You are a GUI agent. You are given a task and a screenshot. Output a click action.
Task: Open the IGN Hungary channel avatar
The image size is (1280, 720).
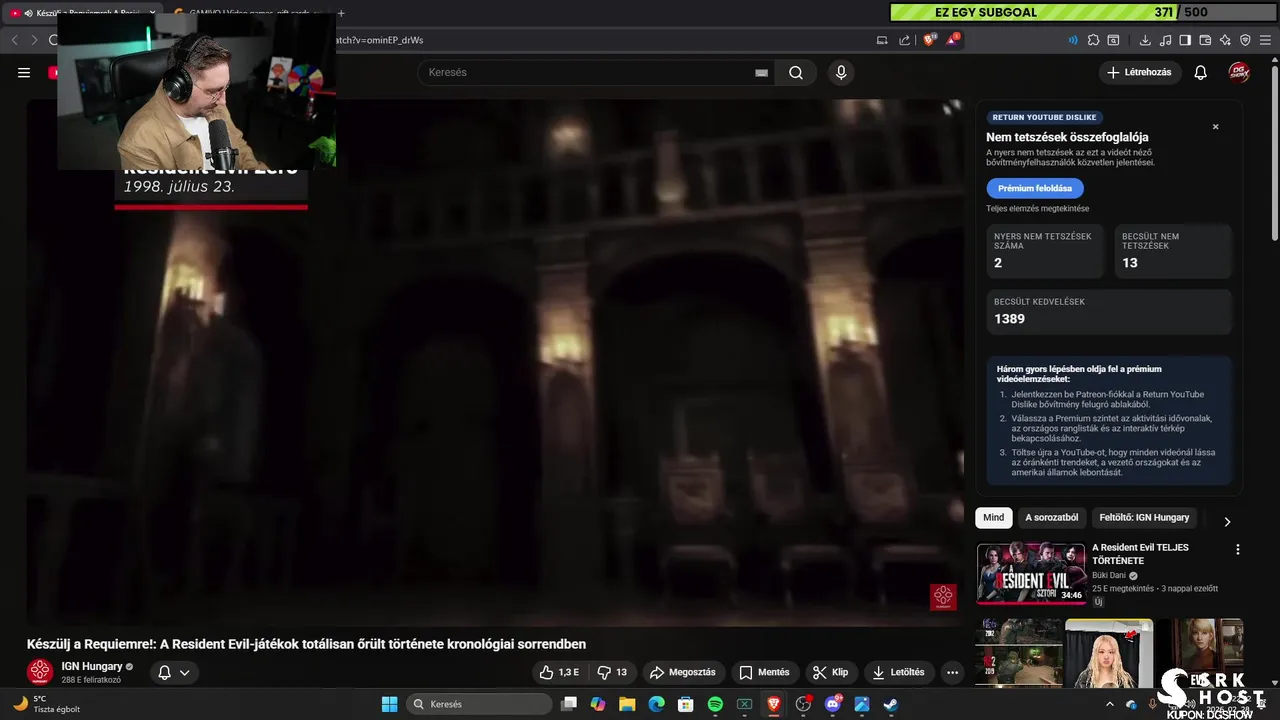tap(40, 672)
